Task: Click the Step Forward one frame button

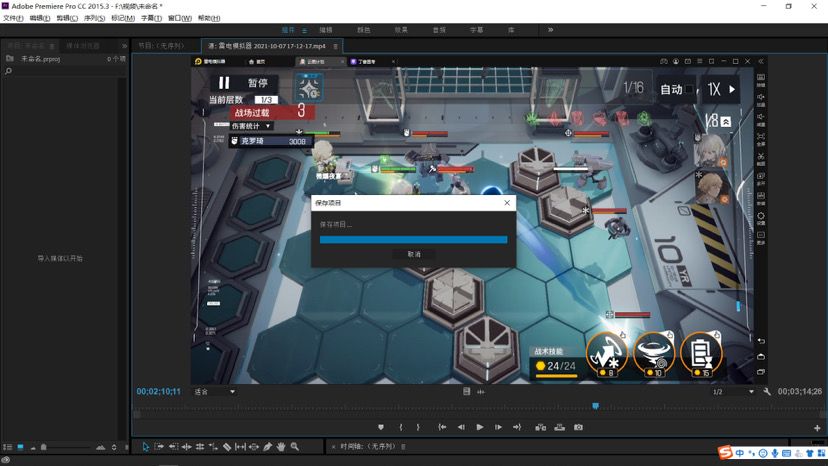Action: [498, 427]
